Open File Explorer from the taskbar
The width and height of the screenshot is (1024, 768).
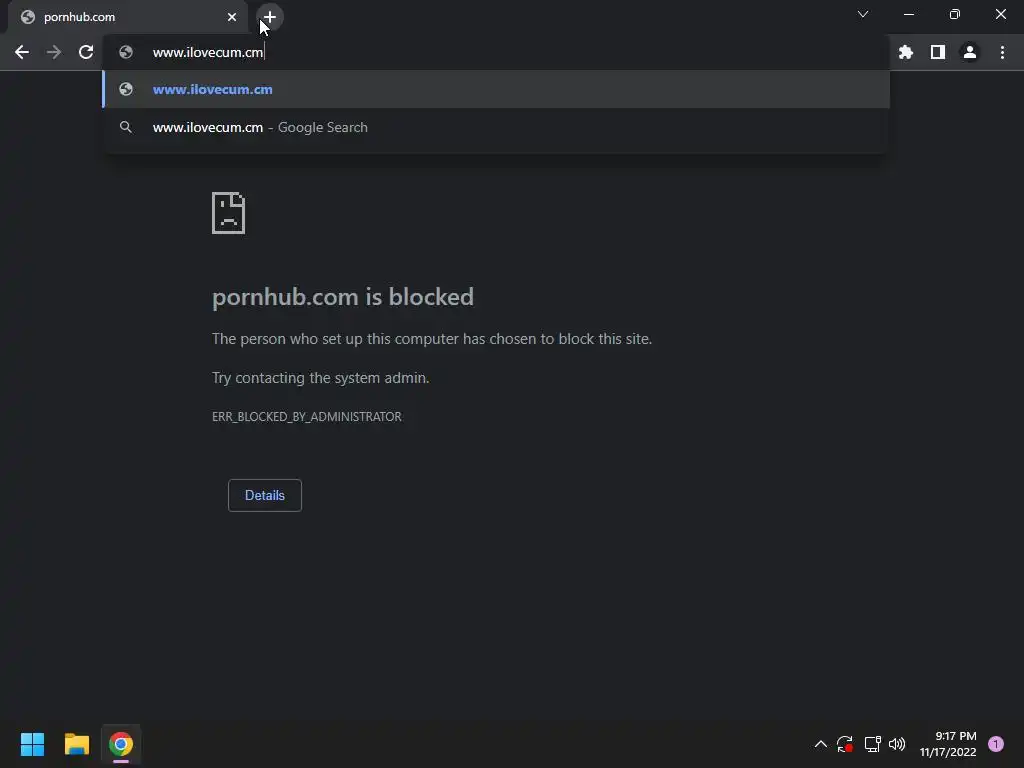[76, 744]
